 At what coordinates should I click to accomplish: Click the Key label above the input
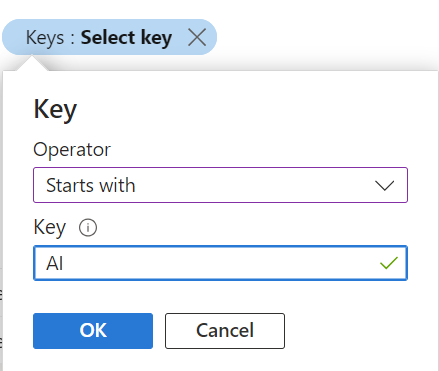click(50, 228)
